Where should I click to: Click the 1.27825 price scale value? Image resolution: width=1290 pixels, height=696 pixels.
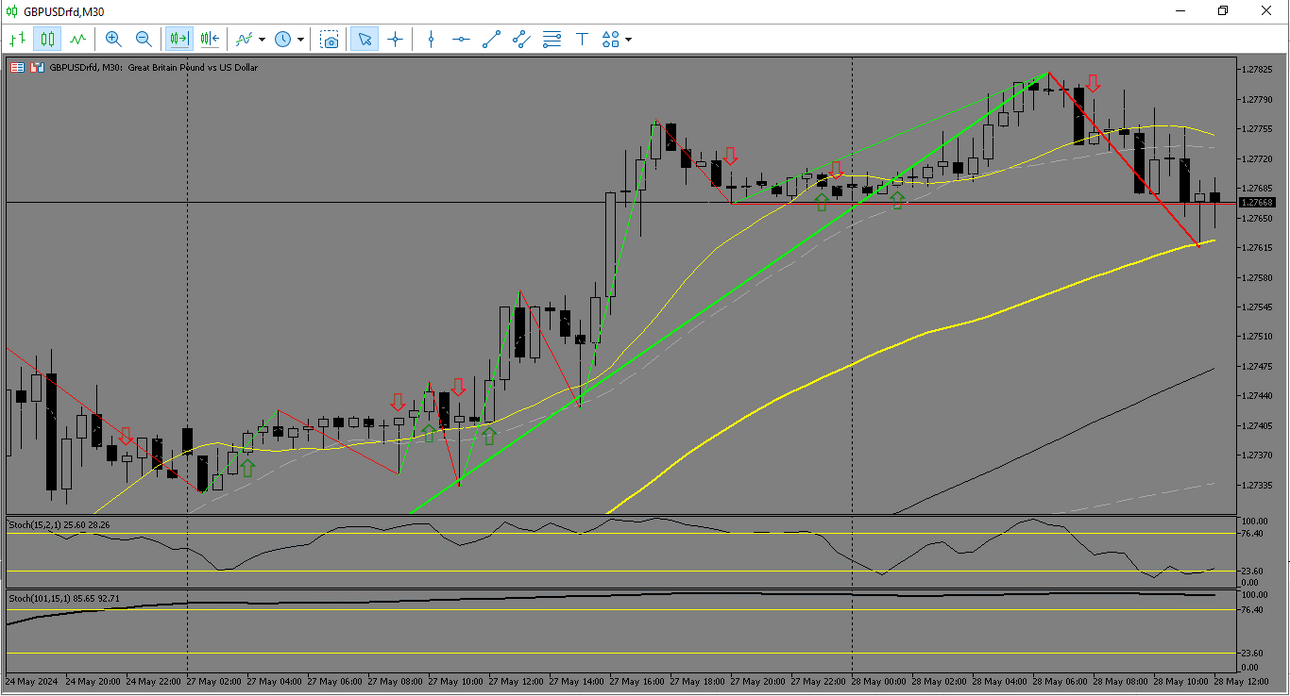tap(1256, 70)
